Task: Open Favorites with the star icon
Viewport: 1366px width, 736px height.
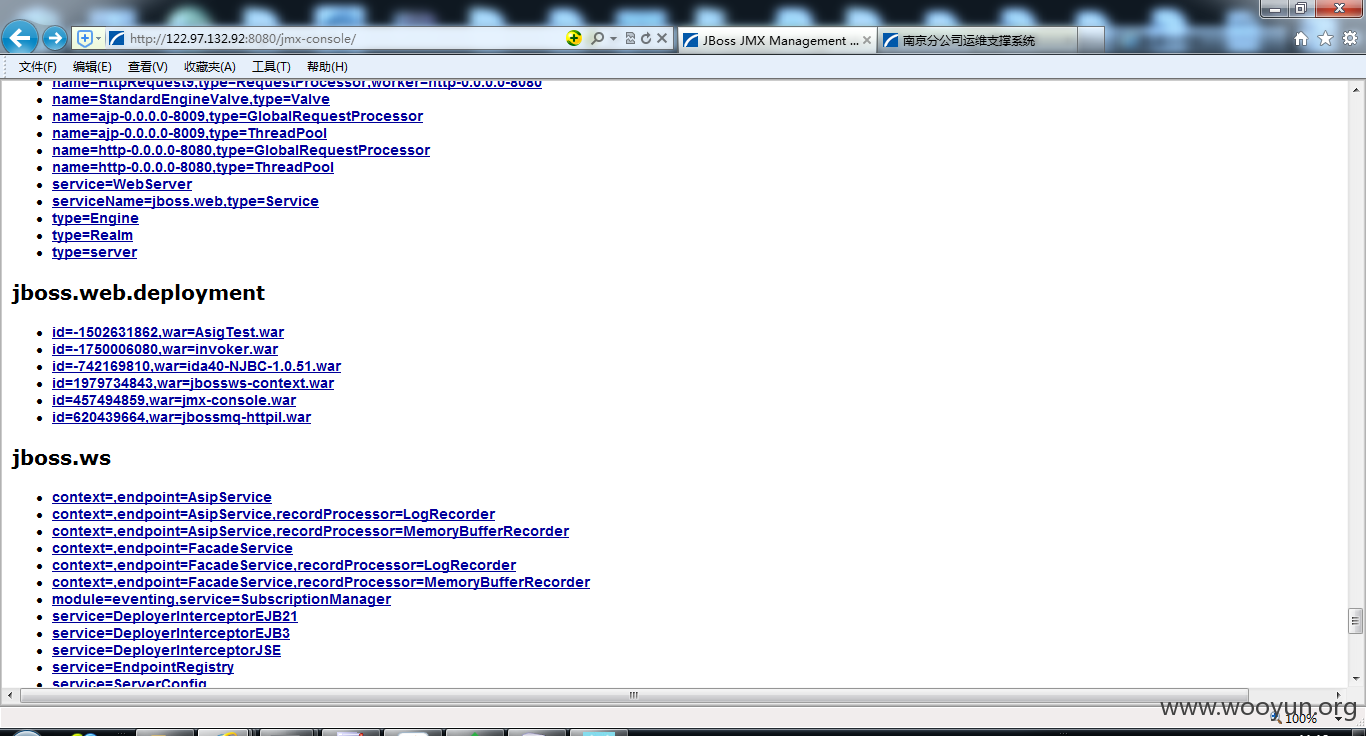Action: tap(1325, 39)
